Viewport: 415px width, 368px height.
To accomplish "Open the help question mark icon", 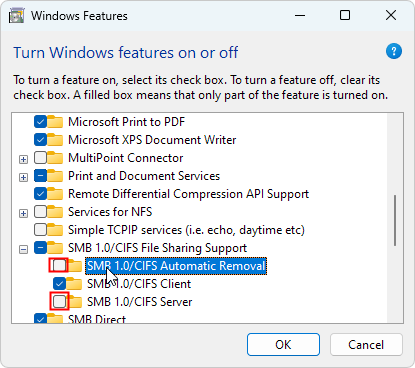I will coord(394,51).
